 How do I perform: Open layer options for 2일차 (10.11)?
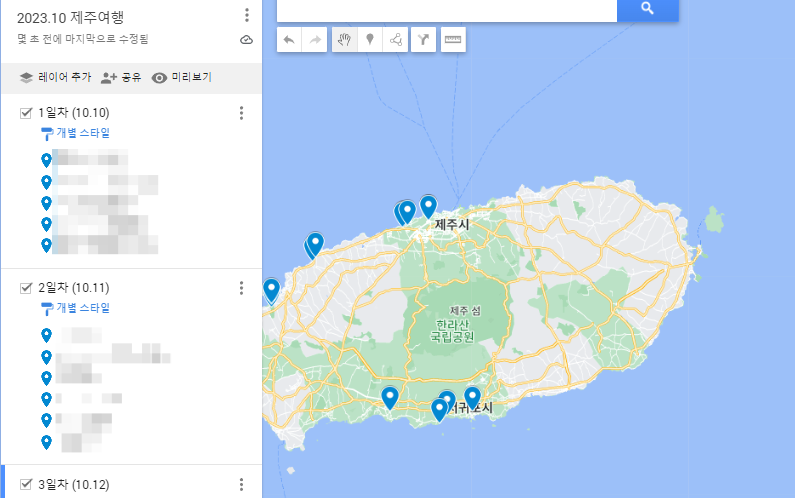(241, 288)
